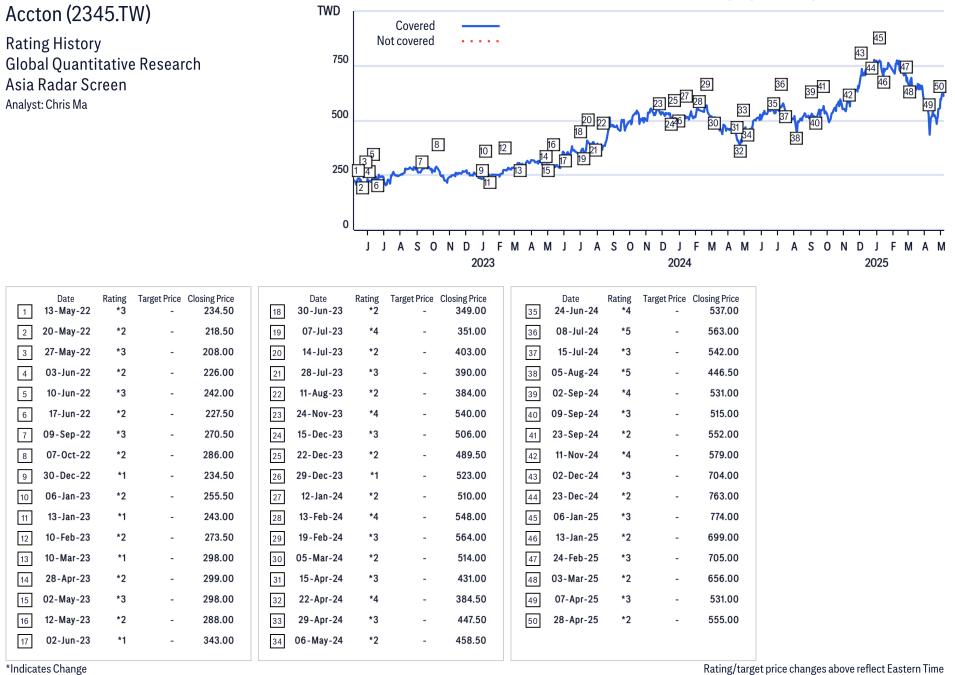
Task: Click chart marker 45 at the price peak
Action: (x=878, y=38)
